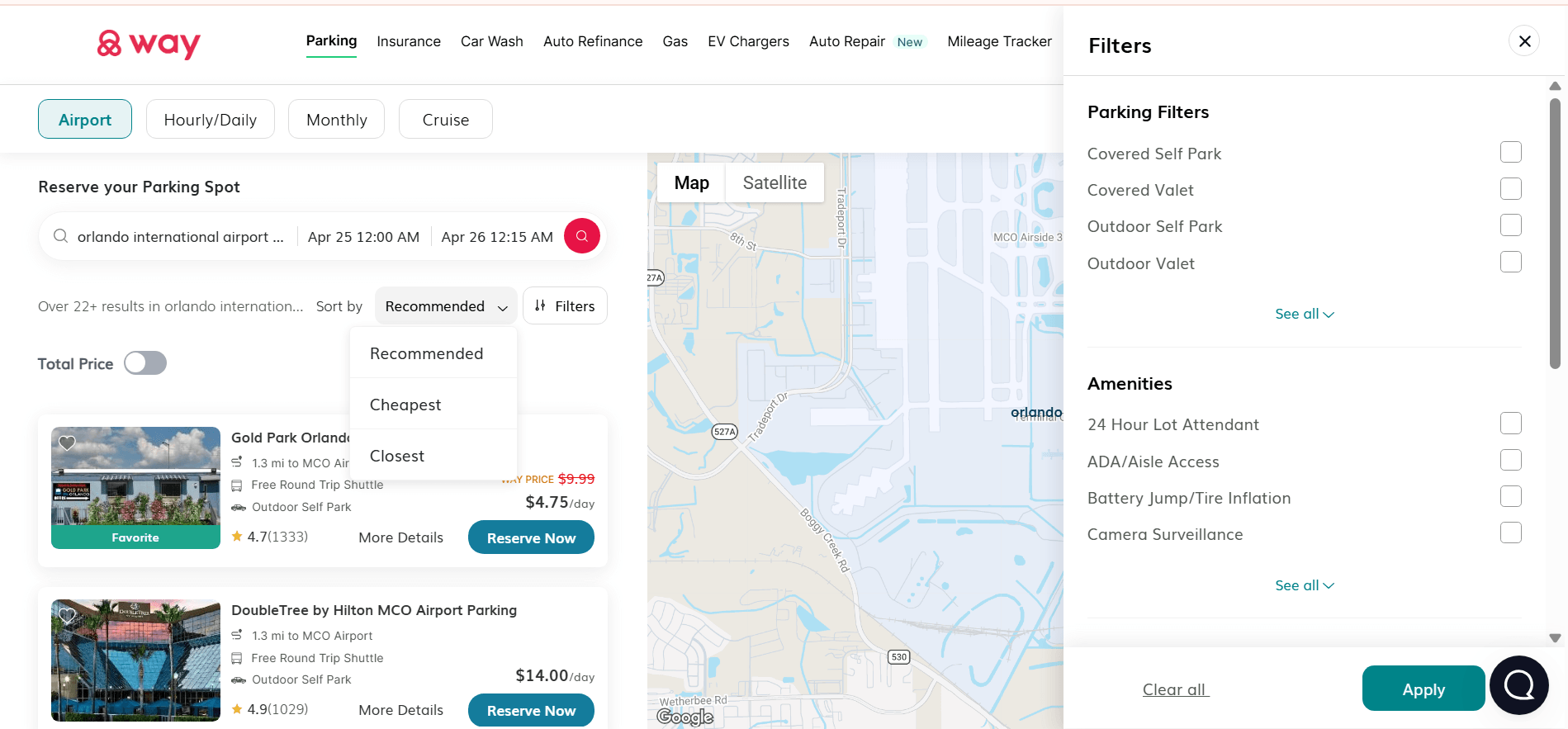Switch map to Satellite view
Screen dimensions: 1568x729
[775, 182]
